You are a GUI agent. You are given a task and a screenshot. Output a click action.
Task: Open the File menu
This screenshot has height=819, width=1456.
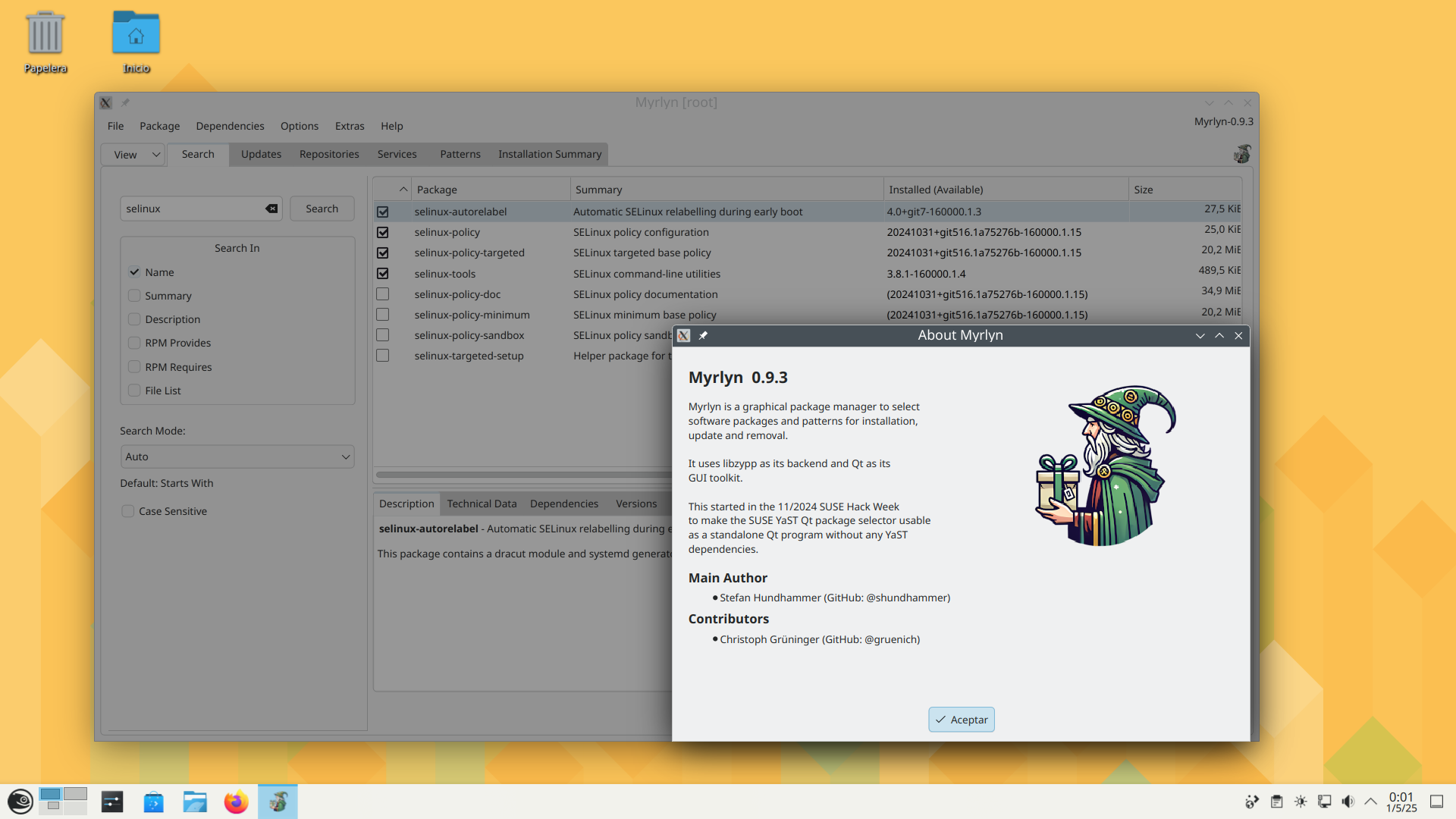pyautogui.click(x=115, y=126)
